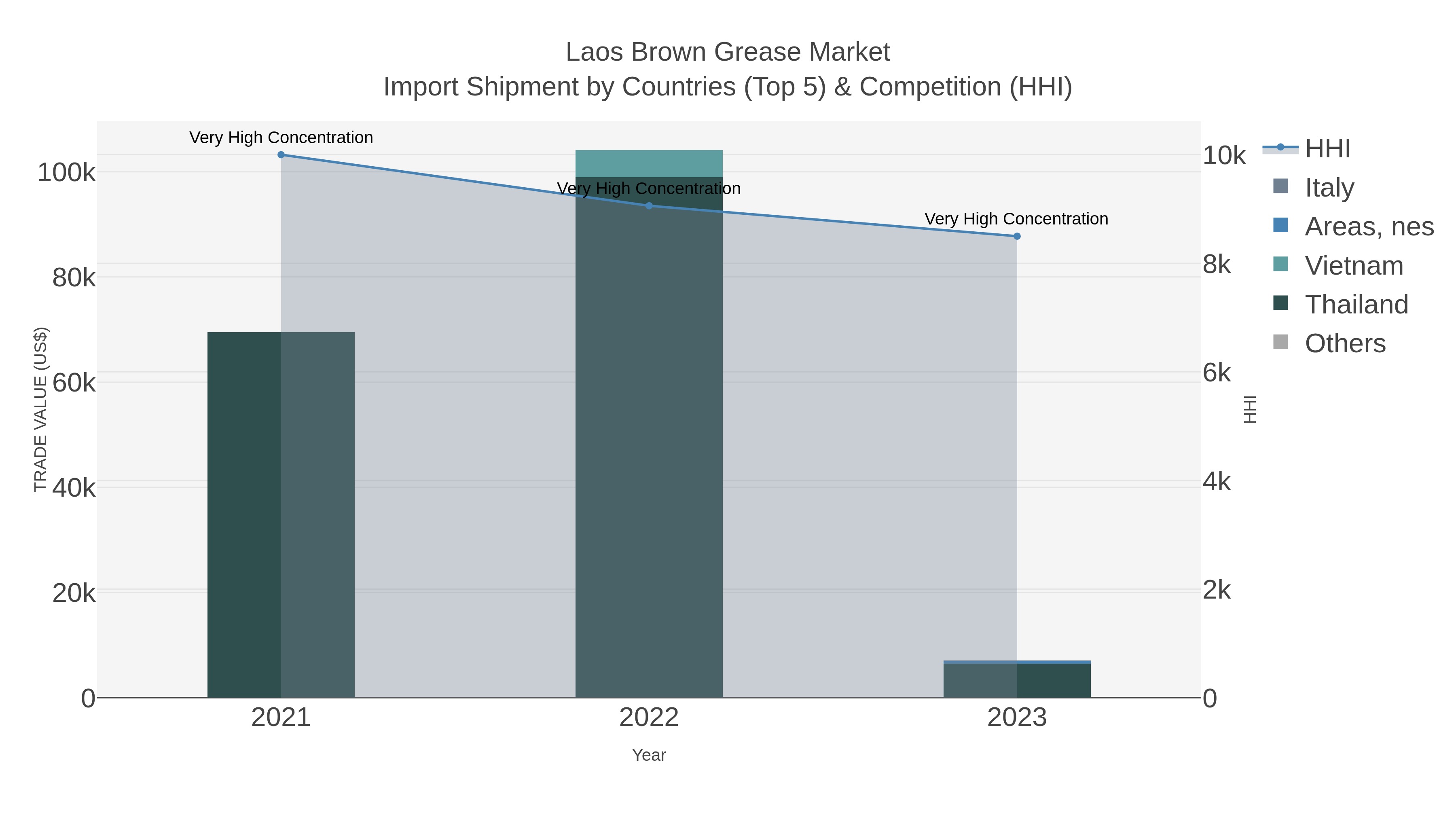Click the Laos Brown Grease Market title
This screenshot has height=819, width=1456.
[x=728, y=52]
